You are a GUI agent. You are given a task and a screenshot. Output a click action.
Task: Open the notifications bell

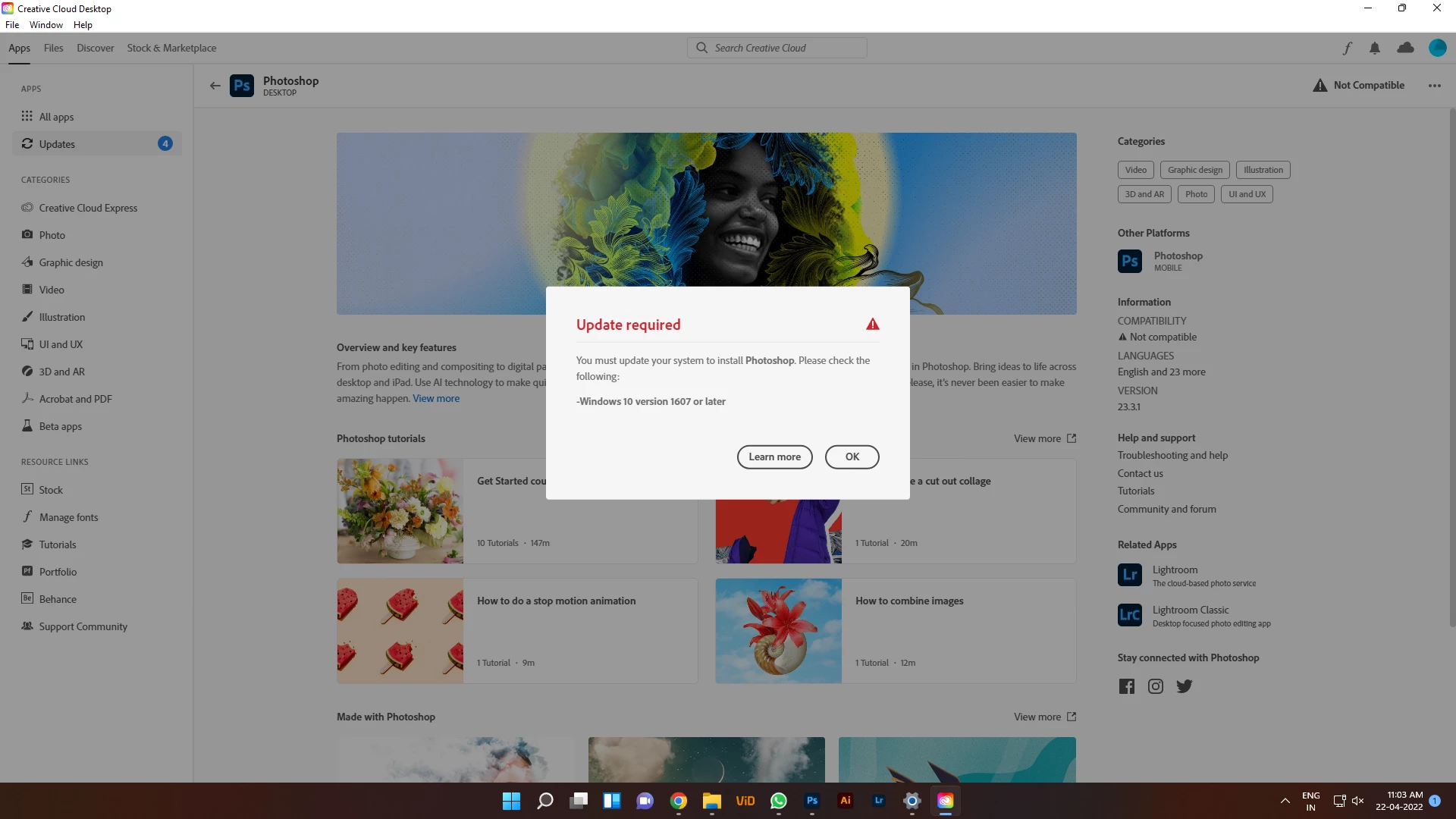coord(1375,49)
